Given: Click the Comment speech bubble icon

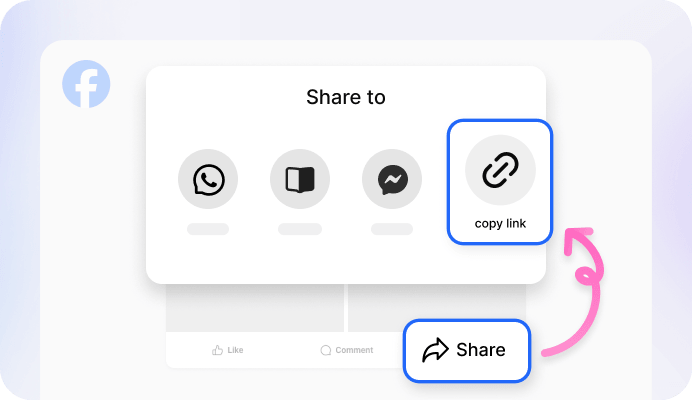Looking at the screenshot, I should click(x=326, y=350).
